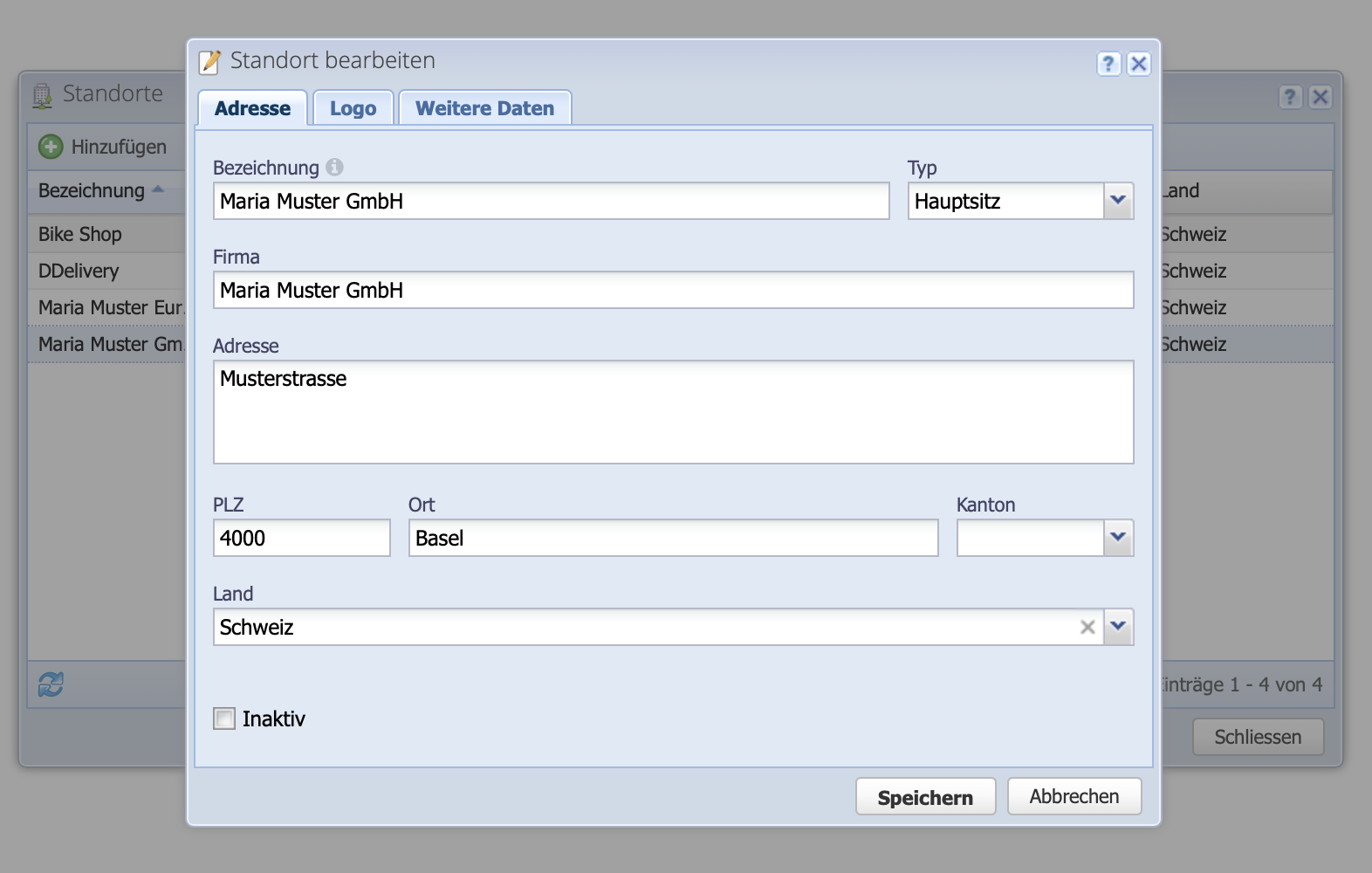This screenshot has width=1372, height=873.
Task: Expand the Land country dropdown
Action: (x=1118, y=627)
